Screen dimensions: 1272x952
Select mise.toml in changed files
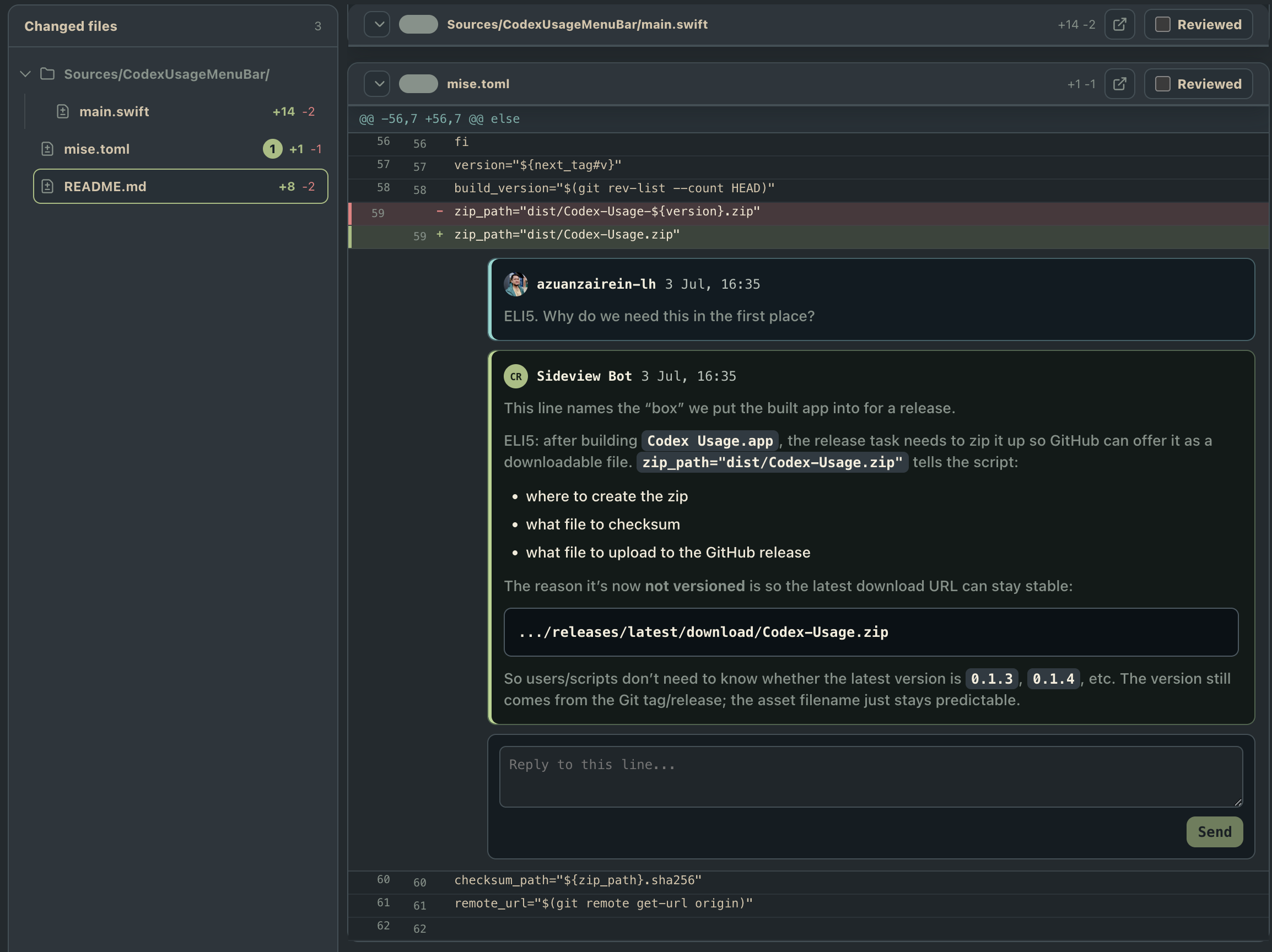coord(181,149)
